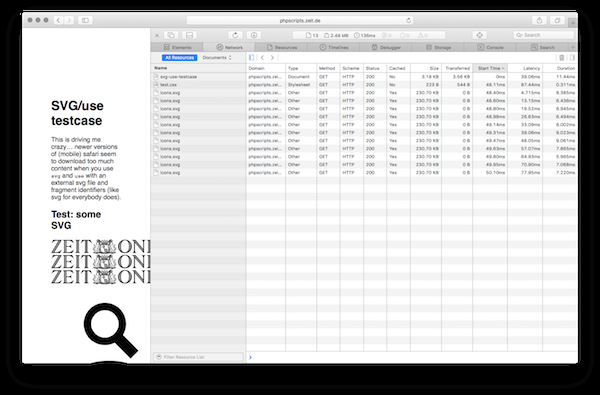The width and height of the screenshot is (600, 395).
Task: Open a new tab with plus button
Action: point(573,23)
